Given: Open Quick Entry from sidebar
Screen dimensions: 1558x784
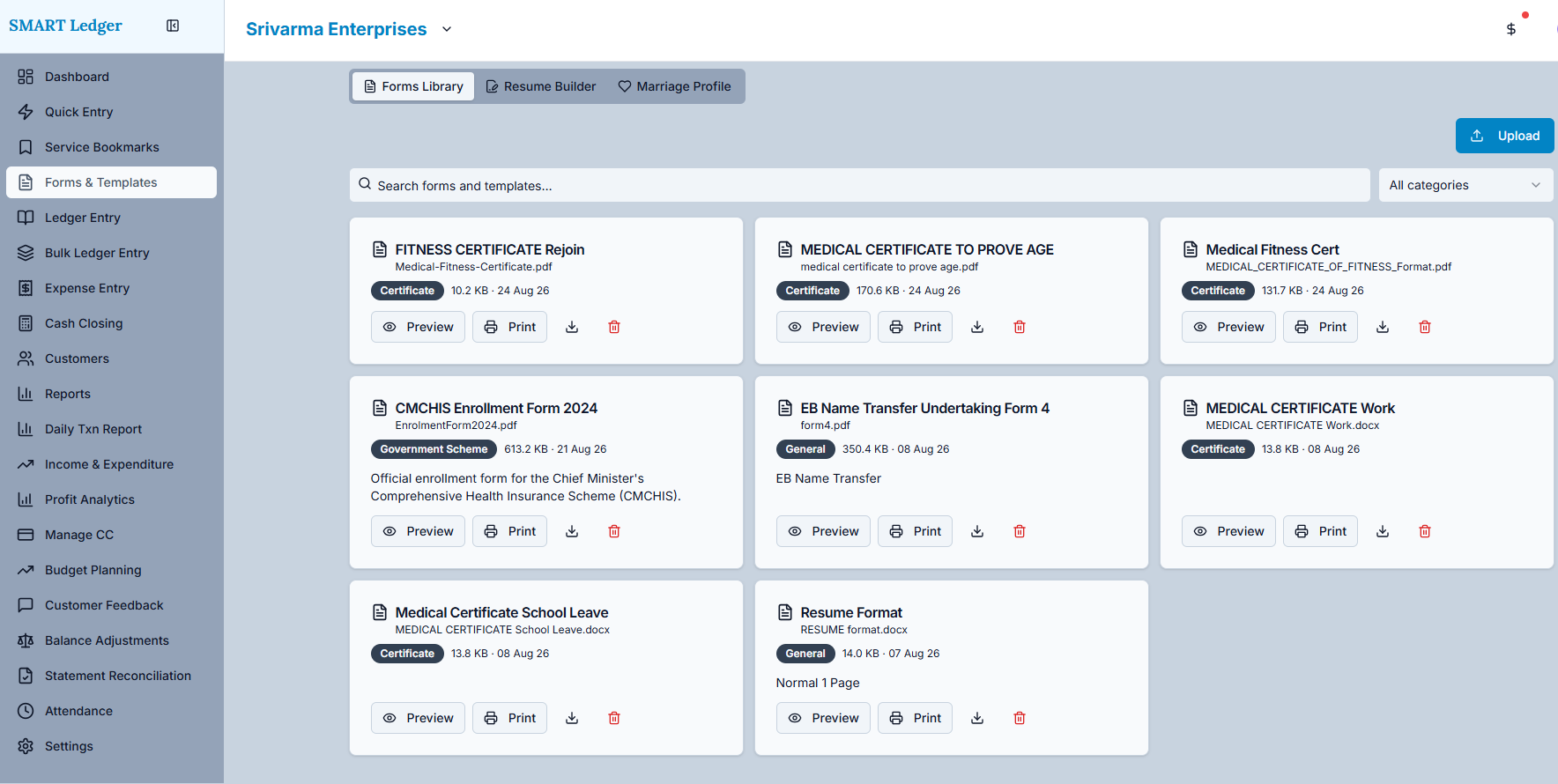Looking at the screenshot, I should point(111,112).
